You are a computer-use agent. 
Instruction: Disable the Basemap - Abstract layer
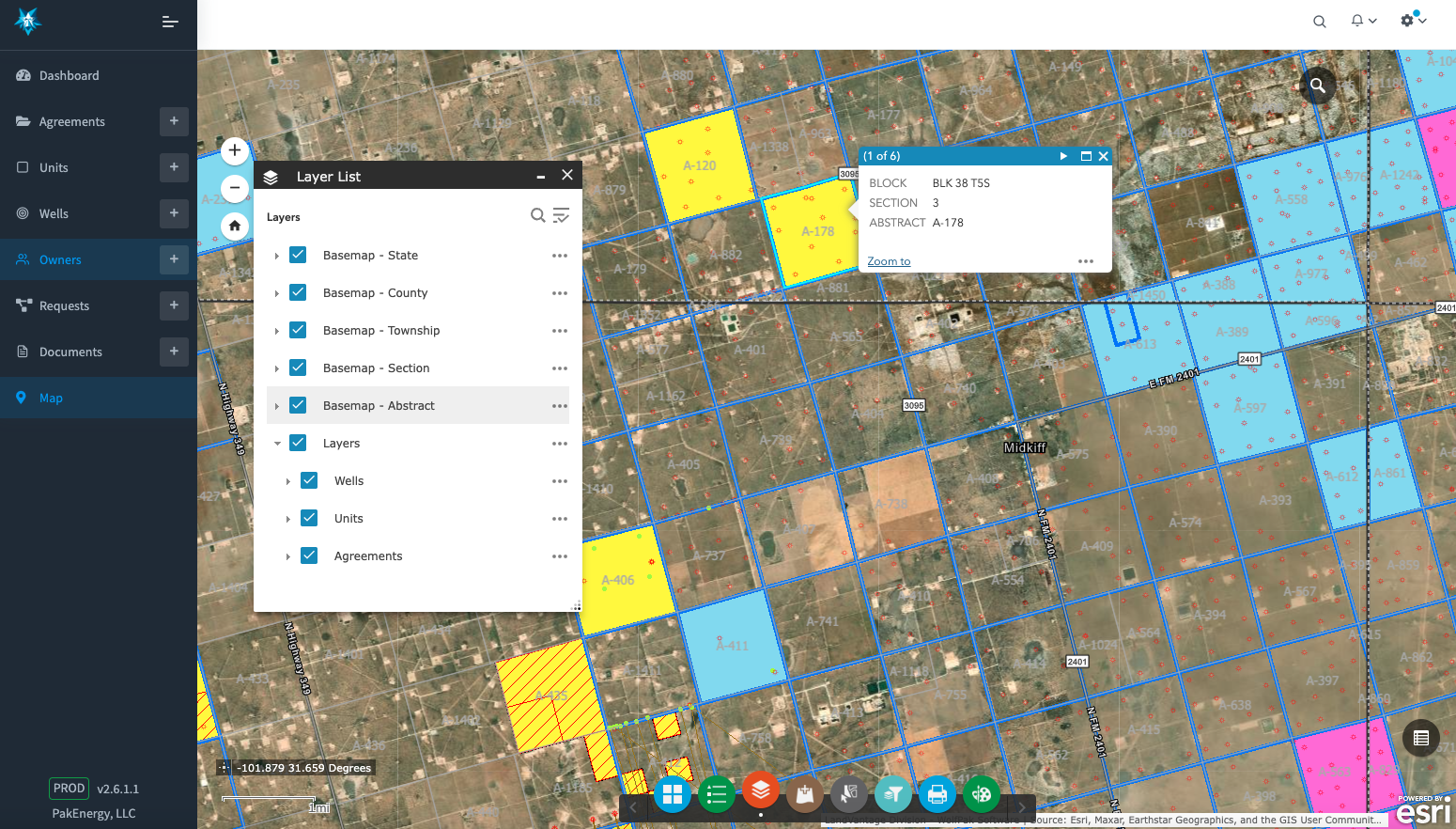pyautogui.click(x=298, y=405)
